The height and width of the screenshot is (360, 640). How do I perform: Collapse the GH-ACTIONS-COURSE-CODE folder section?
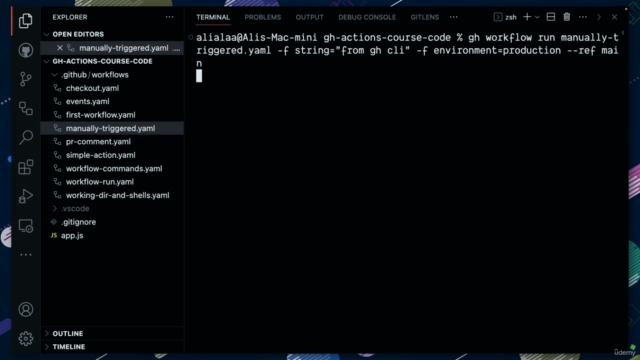[x=102, y=61]
